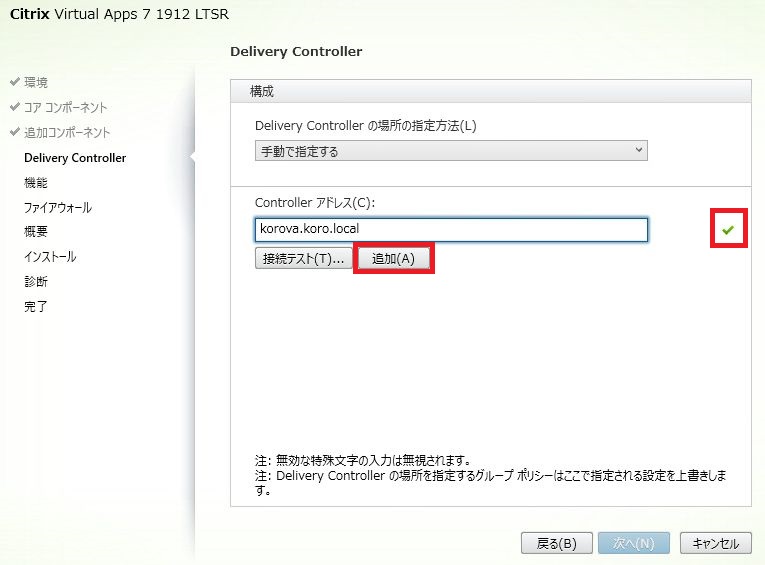Select the Delivery Controller step in sidebar
This screenshot has height=565, width=765.
point(75,158)
